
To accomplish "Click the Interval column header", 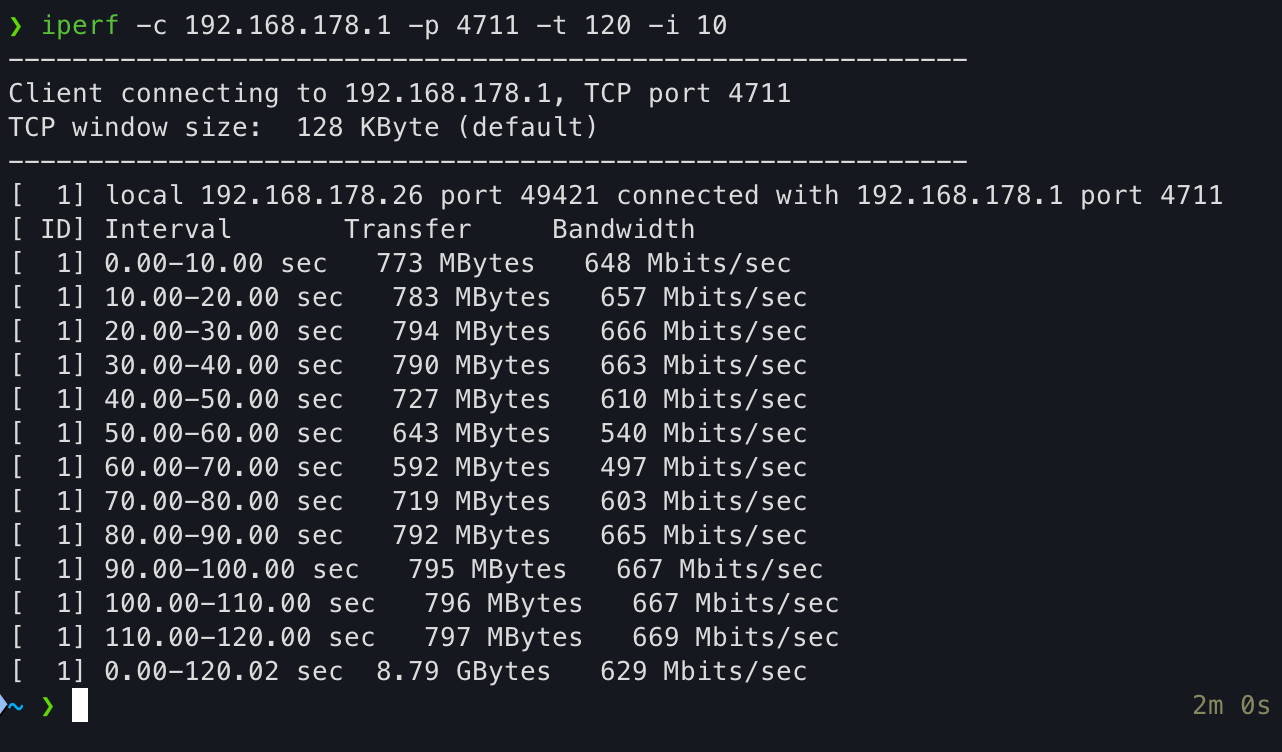I will point(168,229).
